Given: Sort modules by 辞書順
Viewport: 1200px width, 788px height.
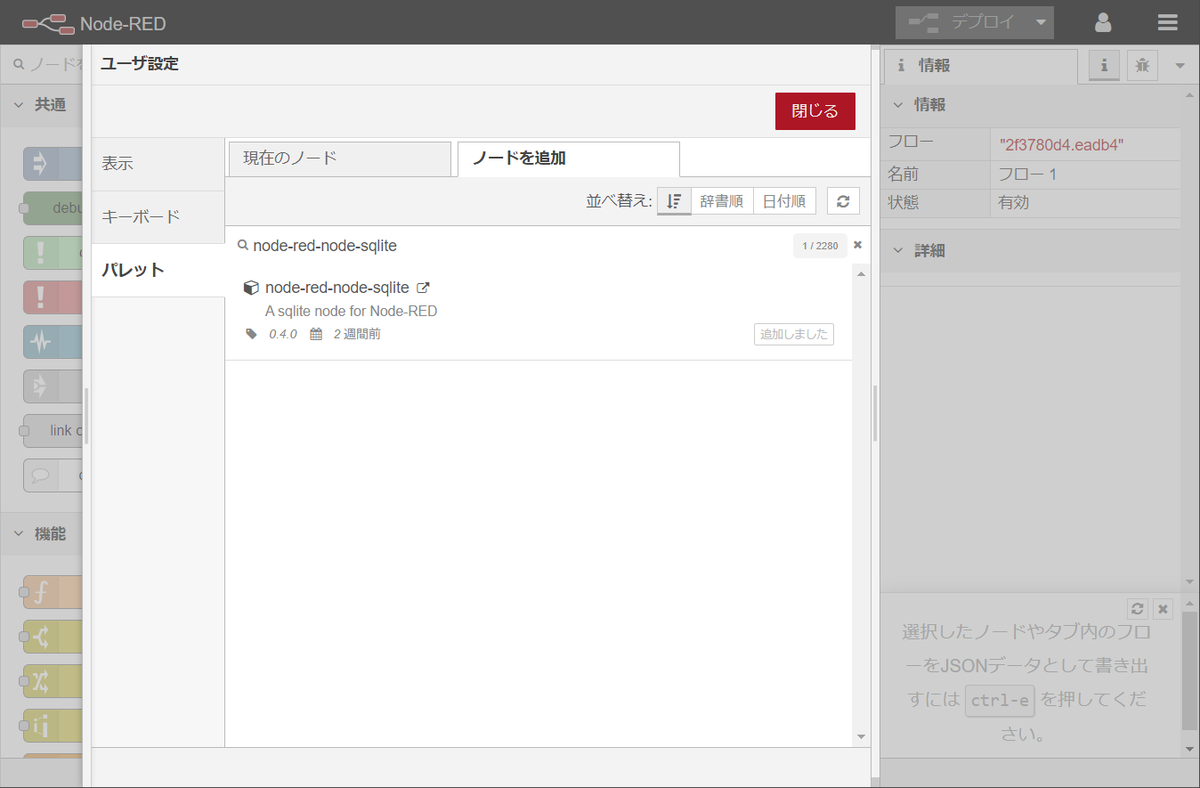Looking at the screenshot, I should pos(721,201).
